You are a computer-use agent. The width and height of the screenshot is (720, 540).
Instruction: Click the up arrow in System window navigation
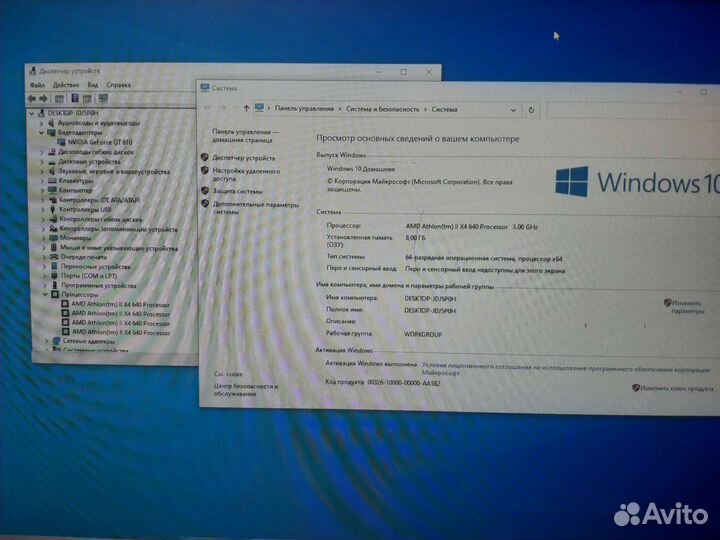tap(245, 108)
